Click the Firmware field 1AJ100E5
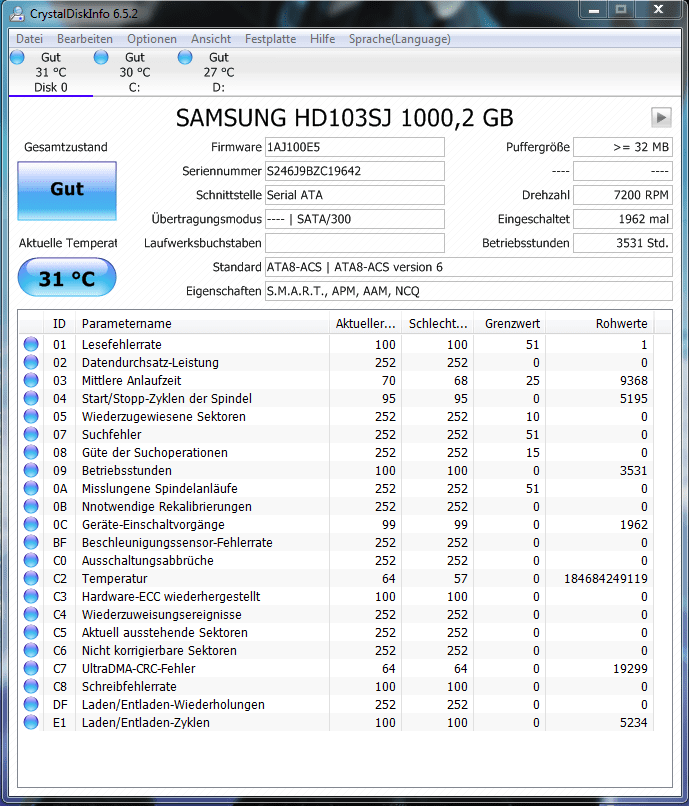Screen dimensions: 689x806 355,147
